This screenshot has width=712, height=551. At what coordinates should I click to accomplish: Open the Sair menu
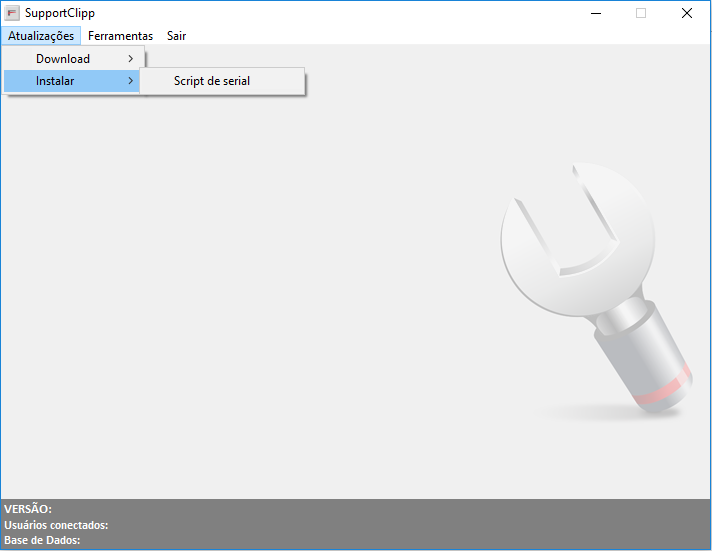(176, 36)
